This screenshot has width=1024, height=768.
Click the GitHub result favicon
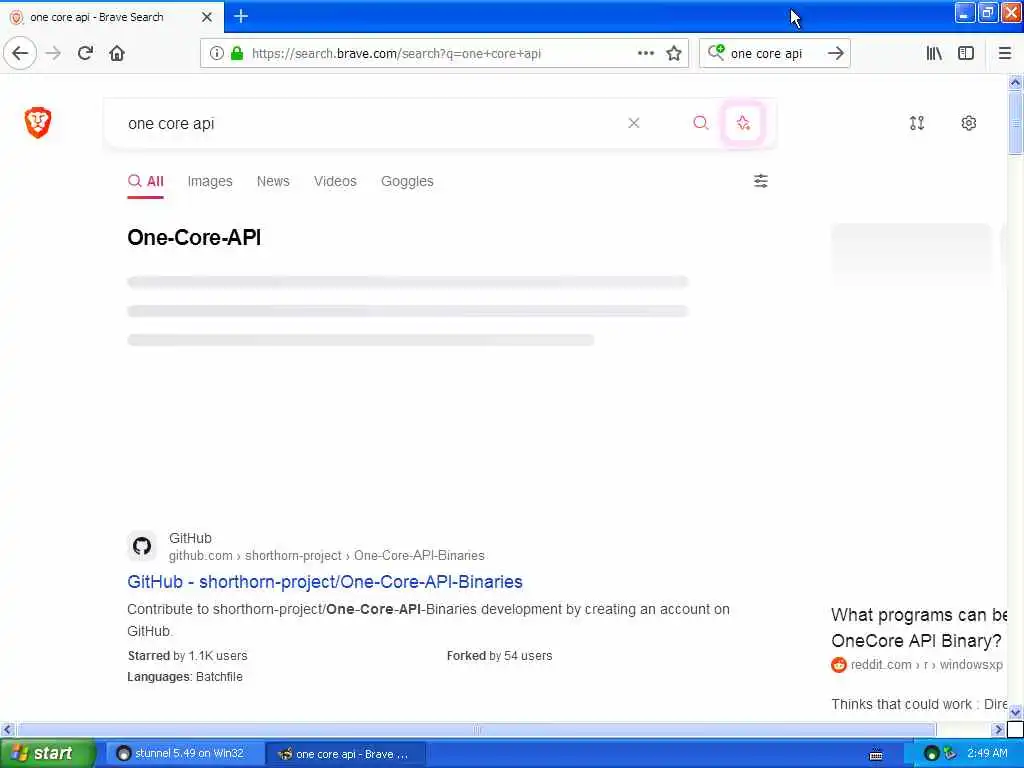[142, 545]
